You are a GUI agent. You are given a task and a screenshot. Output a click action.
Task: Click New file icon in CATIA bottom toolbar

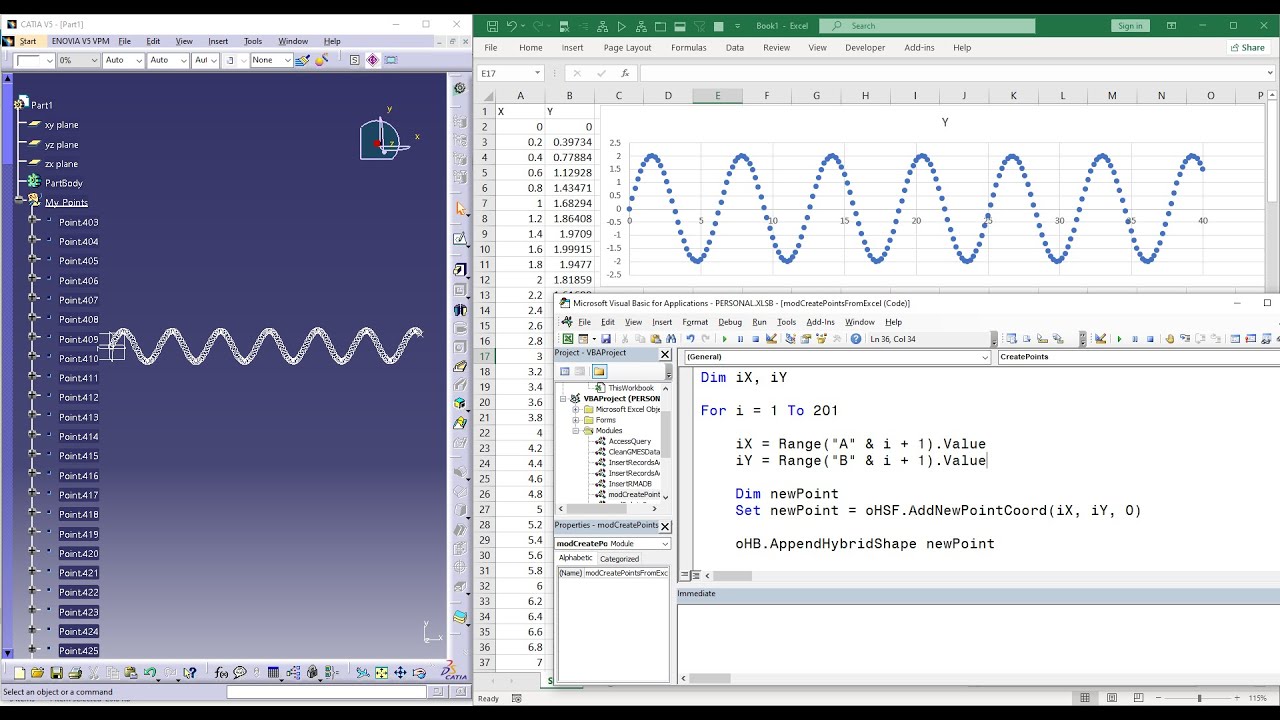tap(19, 673)
